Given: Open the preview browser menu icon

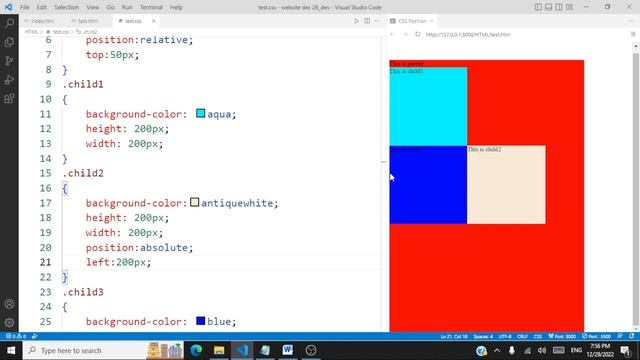Looking at the screenshot, I should (x=633, y=35).
